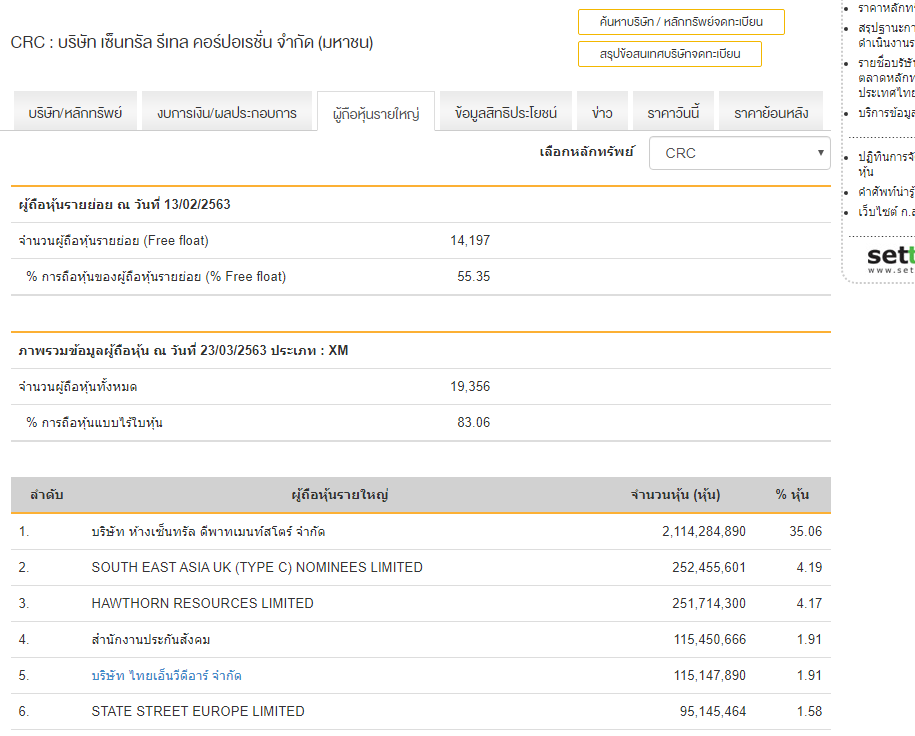Image resolution: width=915 pixels, height=736 pixels.
Task: Click the จำนวนผู้ถือหุ้นทั้งหมด label
Action: click(x=78, y=386)
